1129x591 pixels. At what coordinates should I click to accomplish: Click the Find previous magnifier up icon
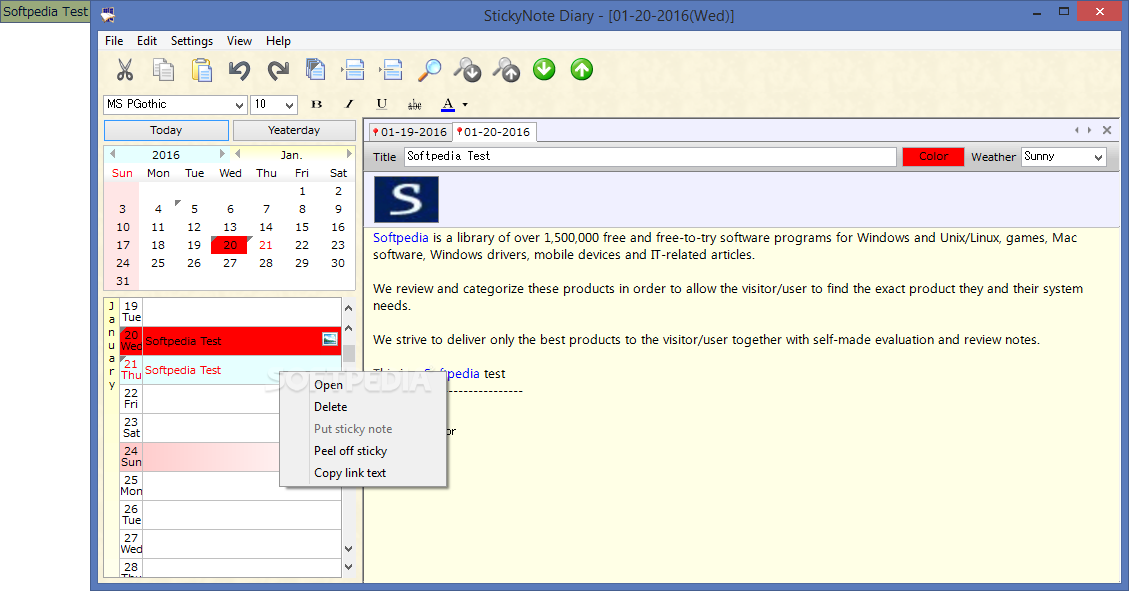(x=506, y=70)
